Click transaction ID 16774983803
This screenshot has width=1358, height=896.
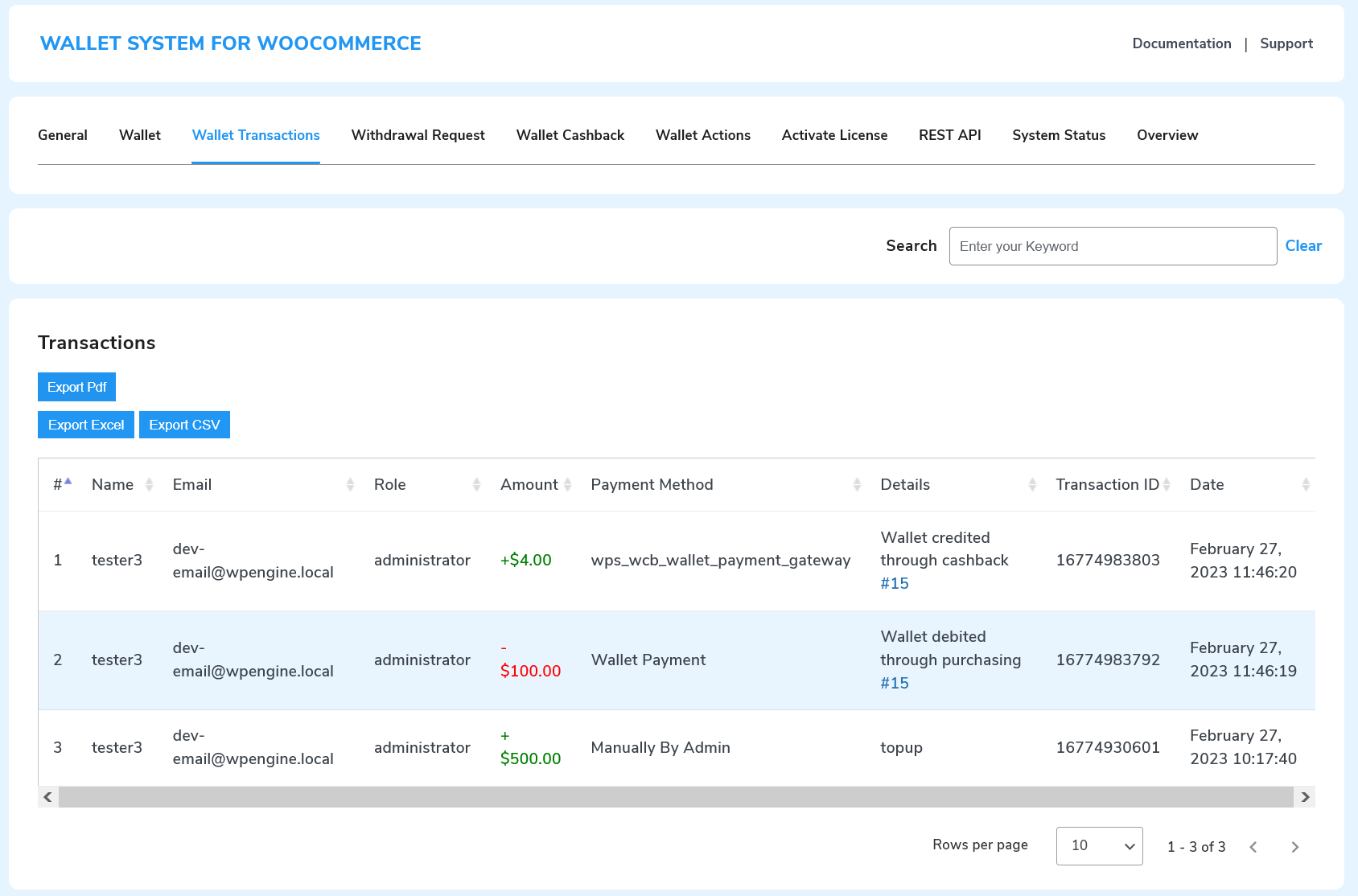coord(1108,560)
